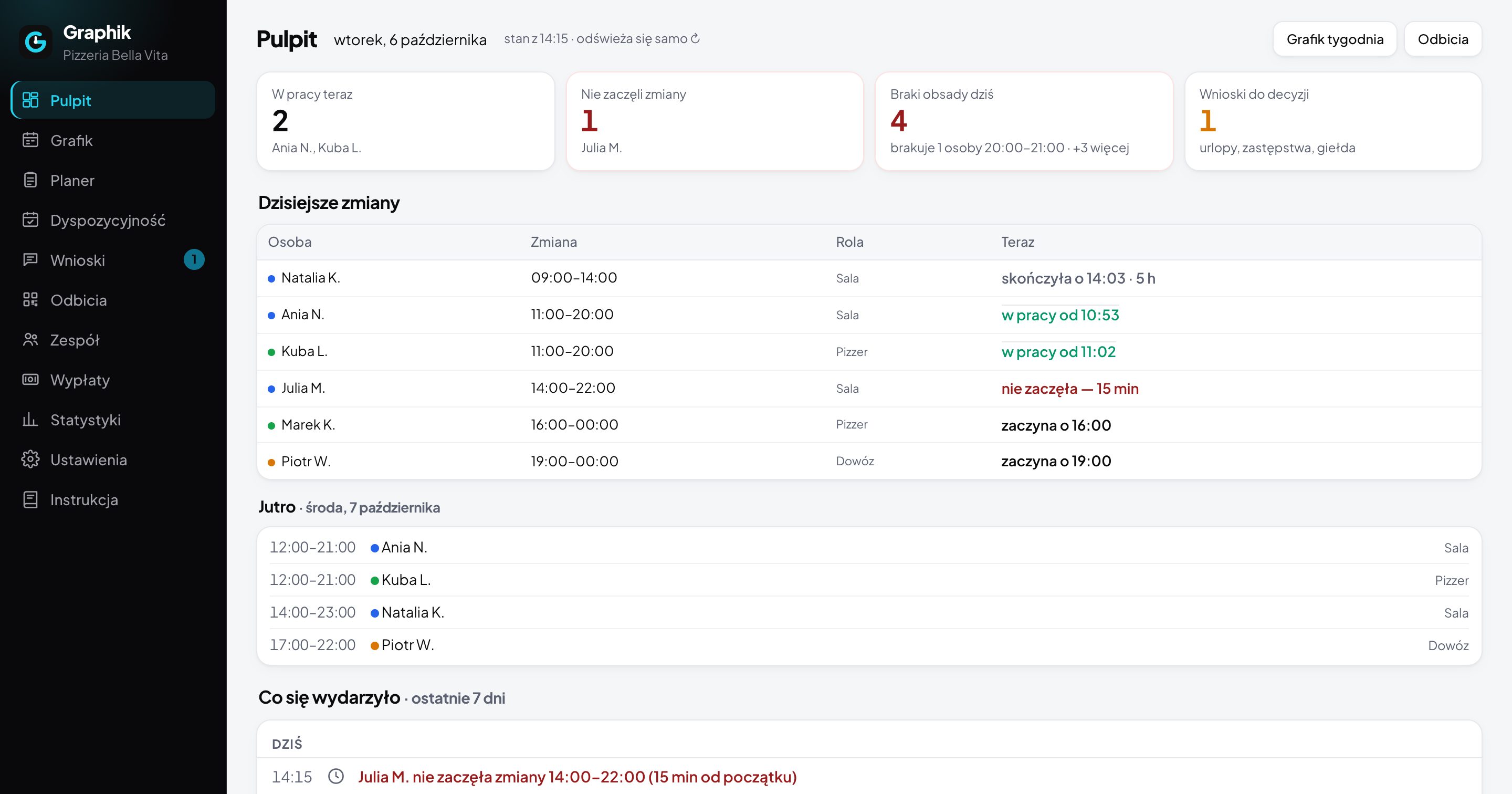Click 'w pracy od 10:53' status
Viewport: 1512px width, 794px height.
point(1060,316)
